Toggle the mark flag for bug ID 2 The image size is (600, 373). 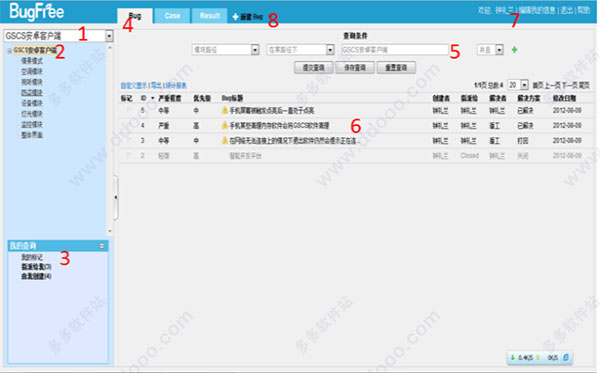pos(129,155)
